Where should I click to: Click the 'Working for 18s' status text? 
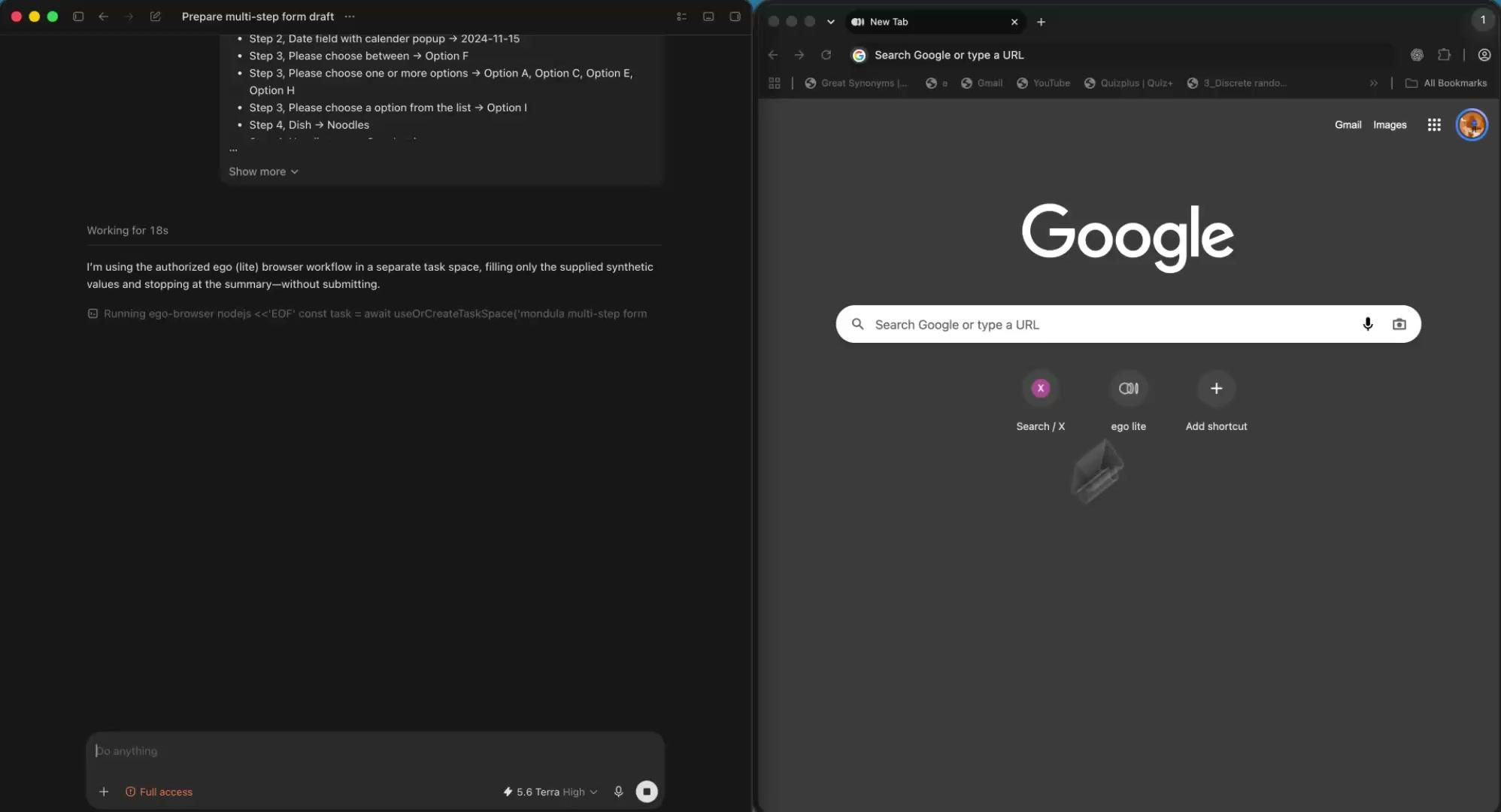(127, 230)
